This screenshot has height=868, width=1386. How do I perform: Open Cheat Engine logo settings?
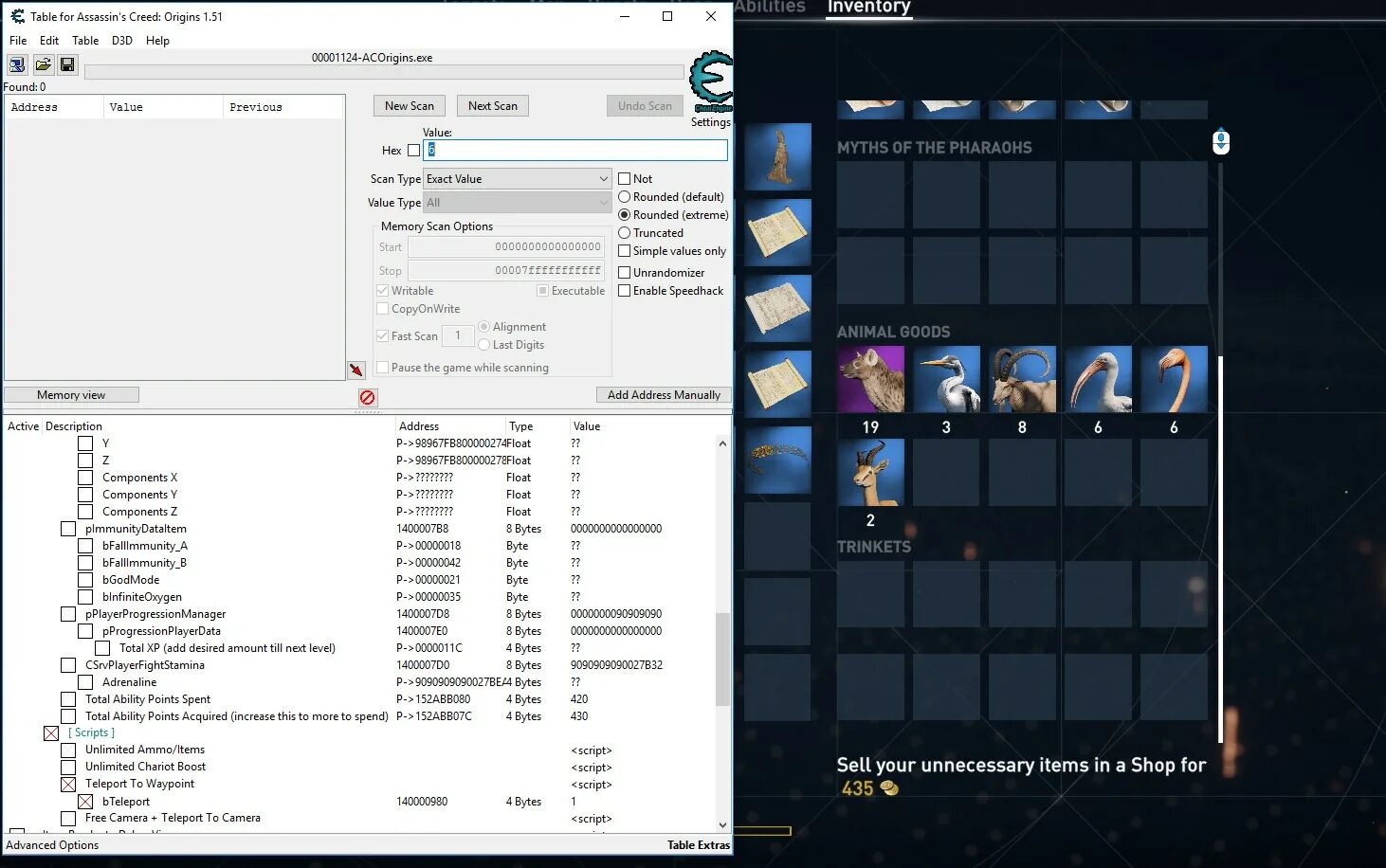(x=711, y=82)
